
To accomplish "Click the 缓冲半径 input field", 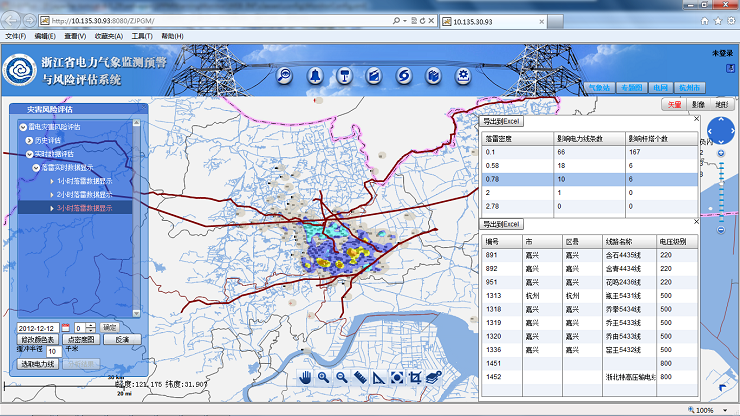I will (52, 351).
